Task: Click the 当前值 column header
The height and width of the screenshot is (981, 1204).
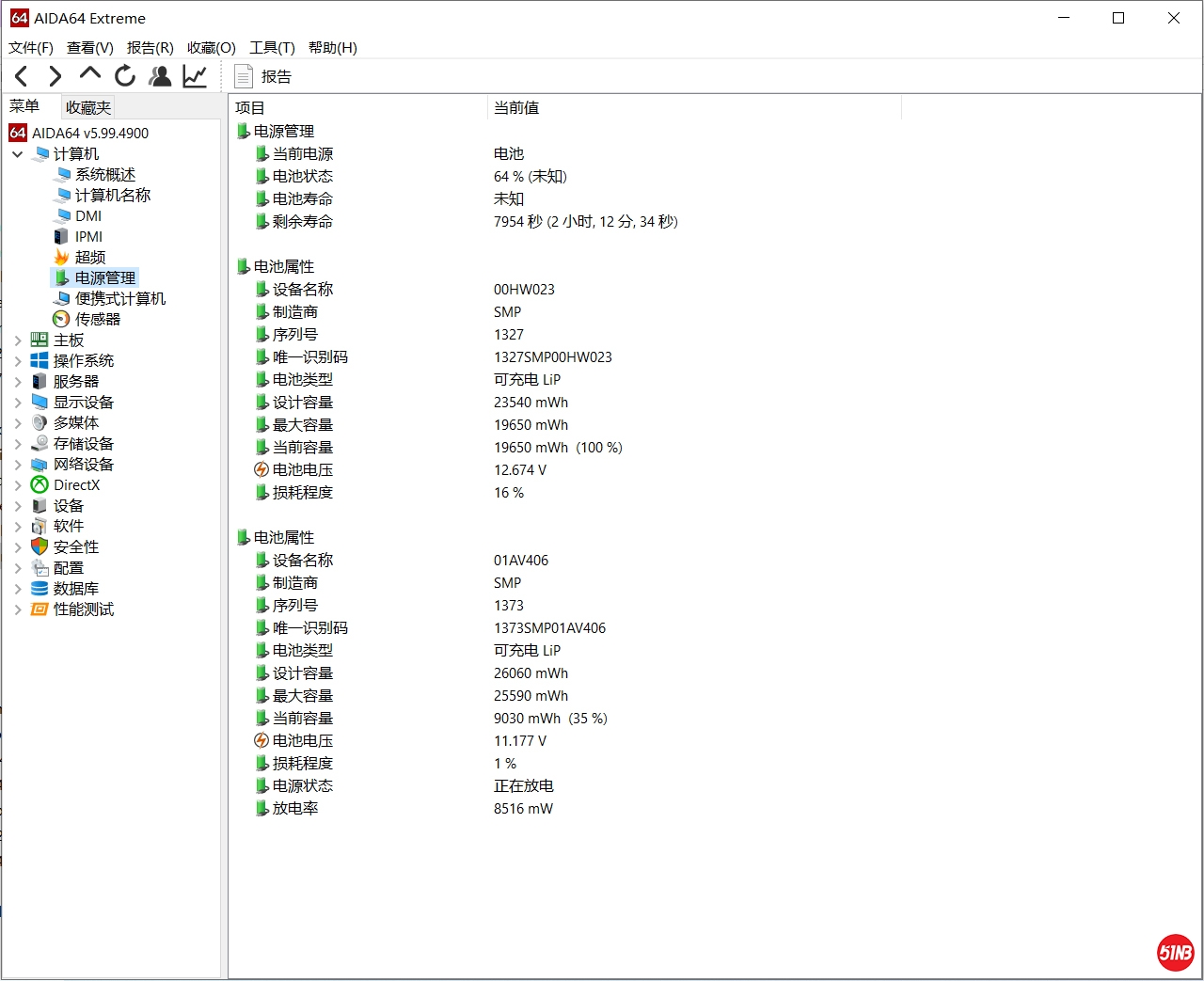Action: pyautogui.click(x=516, y=107)
